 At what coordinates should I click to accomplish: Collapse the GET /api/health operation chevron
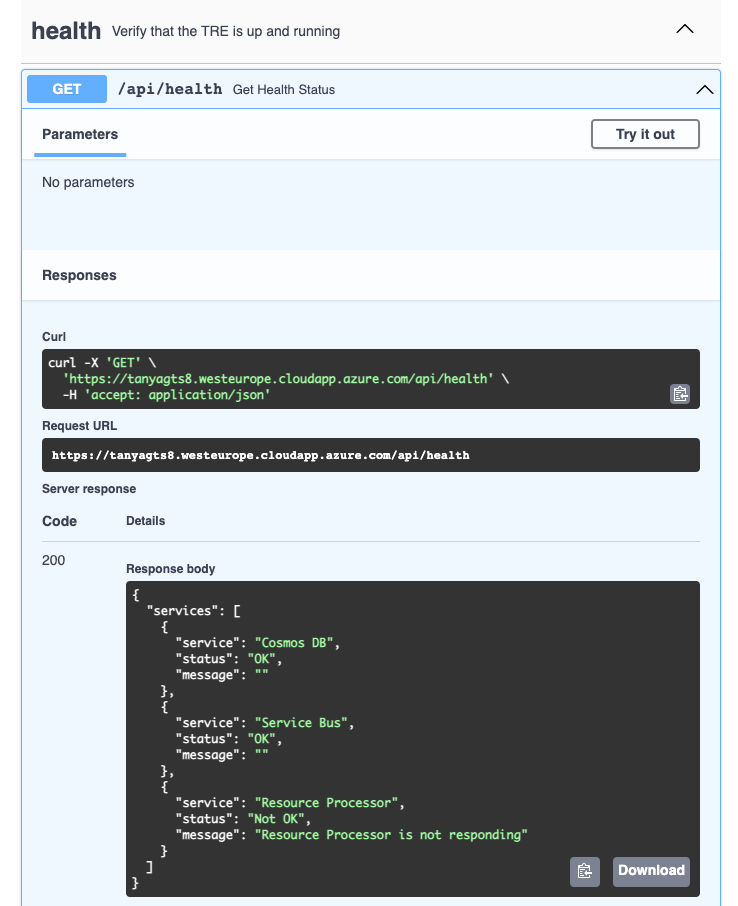pos(704,90)
